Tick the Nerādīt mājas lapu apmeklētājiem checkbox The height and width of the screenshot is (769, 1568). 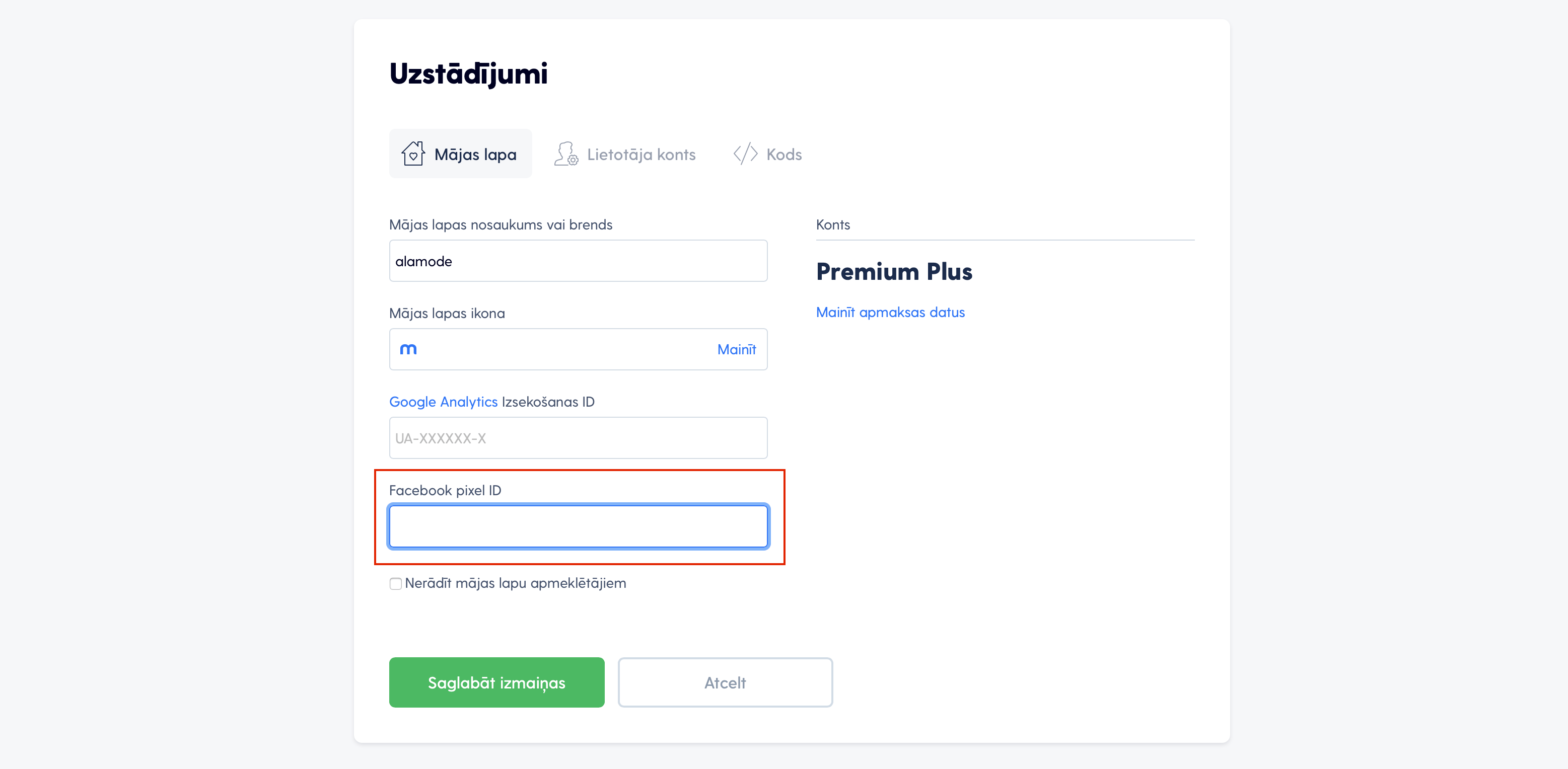click(396, 583)
